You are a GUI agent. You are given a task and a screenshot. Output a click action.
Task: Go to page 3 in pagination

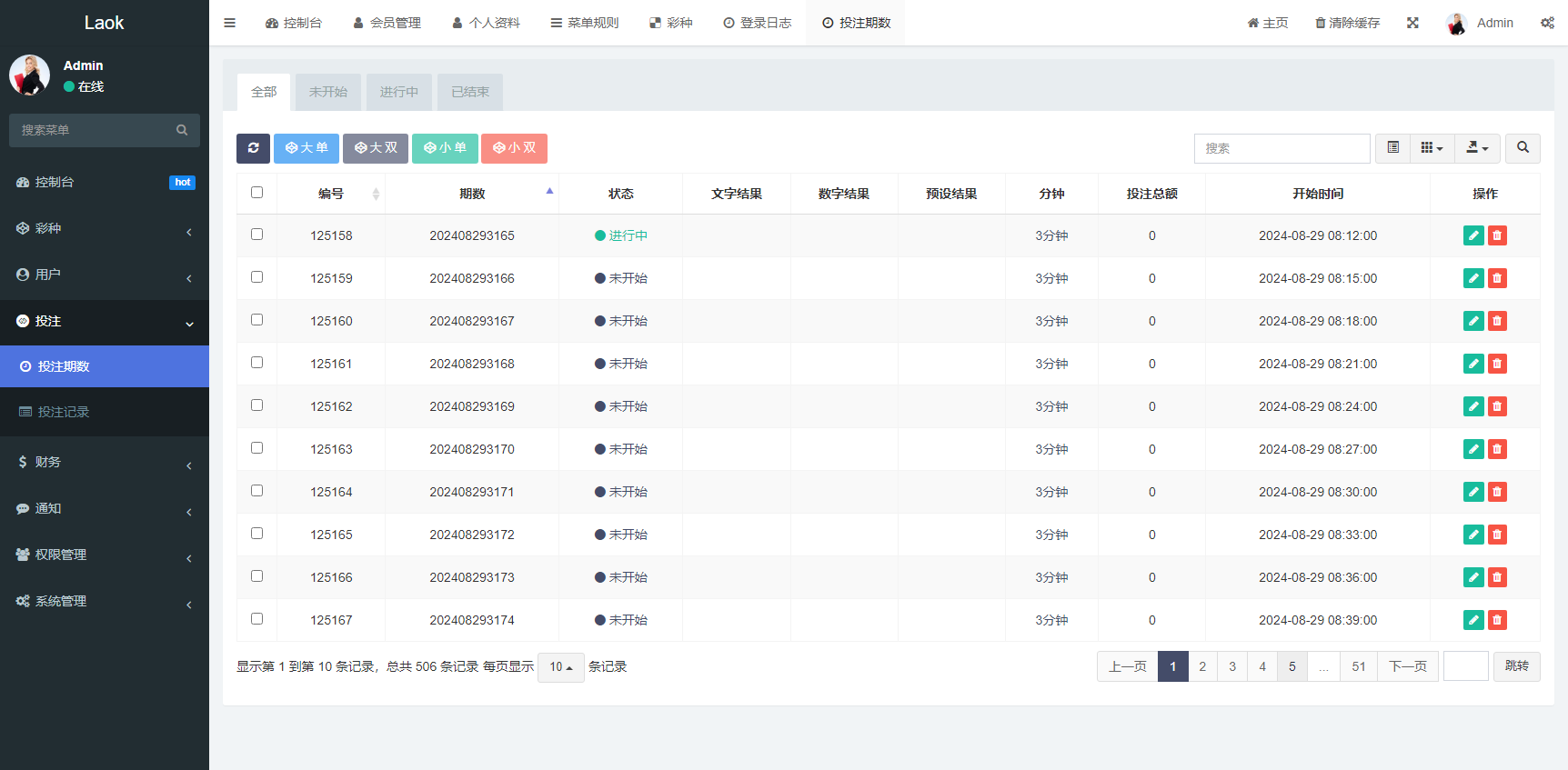click(1232, 666)
